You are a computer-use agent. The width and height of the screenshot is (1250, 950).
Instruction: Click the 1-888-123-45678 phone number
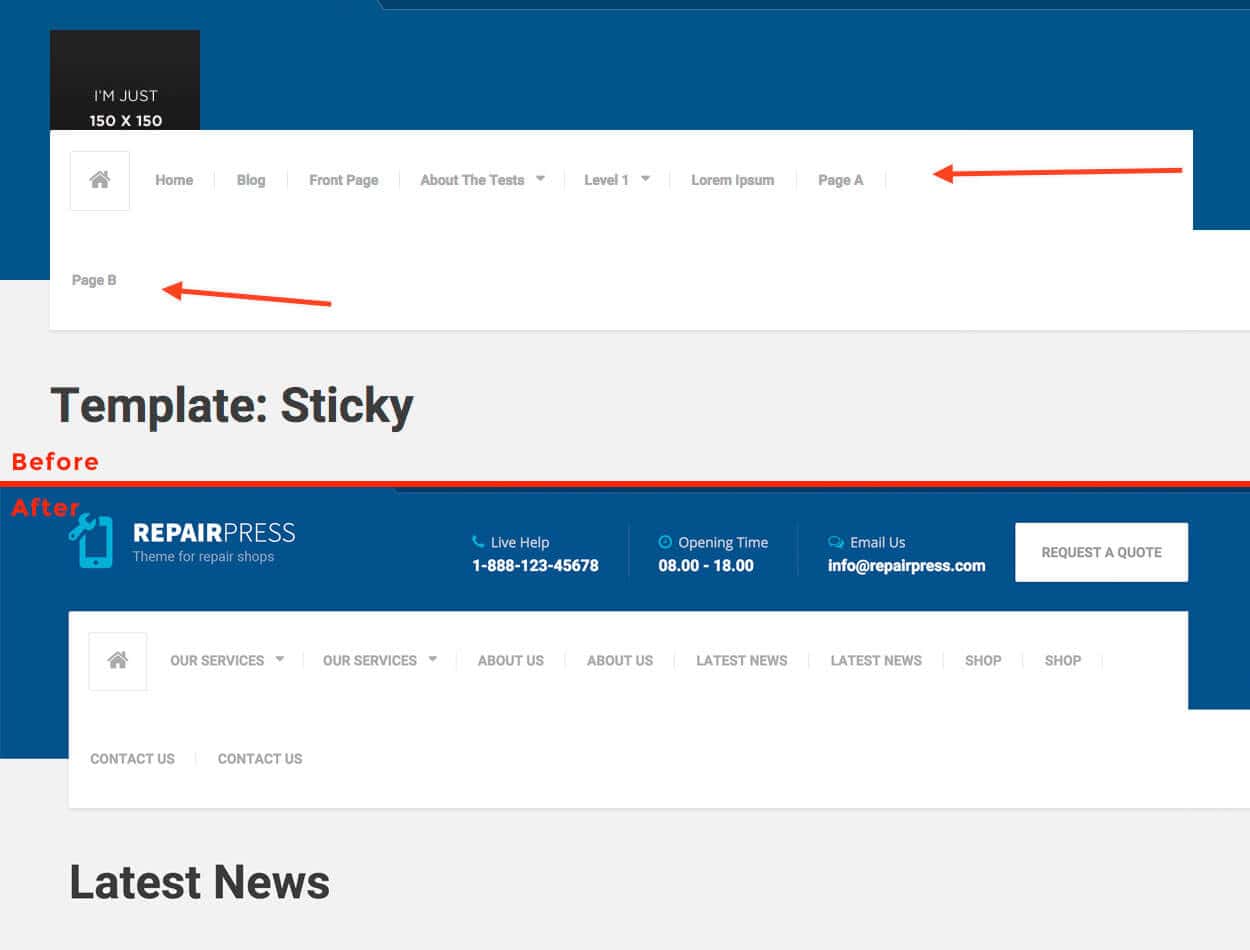point(535,566)
